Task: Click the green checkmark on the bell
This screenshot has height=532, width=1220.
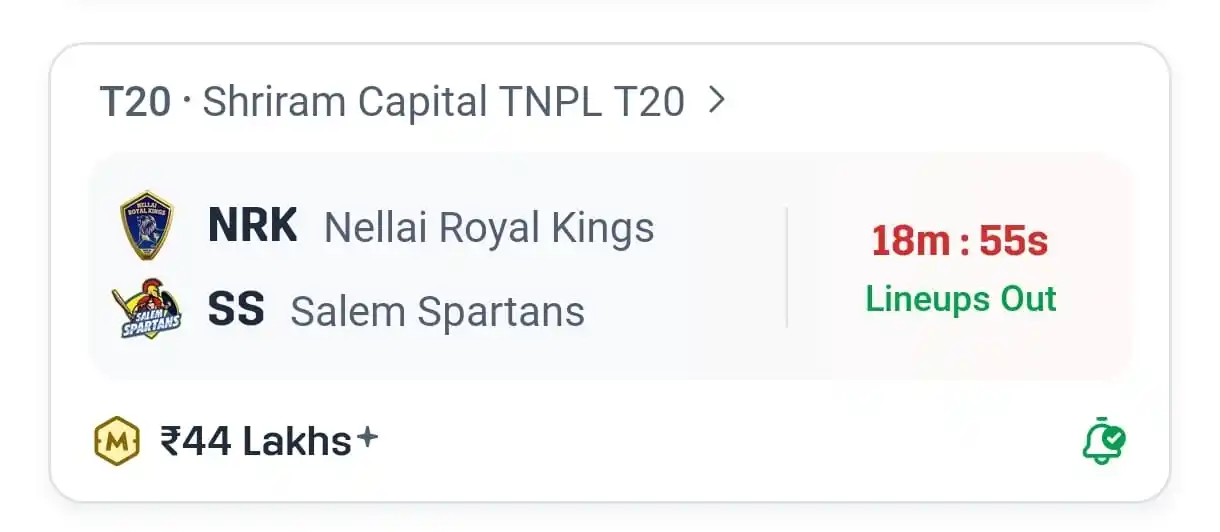Action: [1114, 438]
